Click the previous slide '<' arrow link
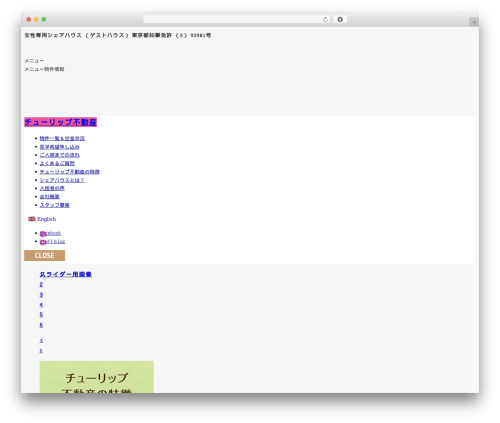 tap(41, 340)
